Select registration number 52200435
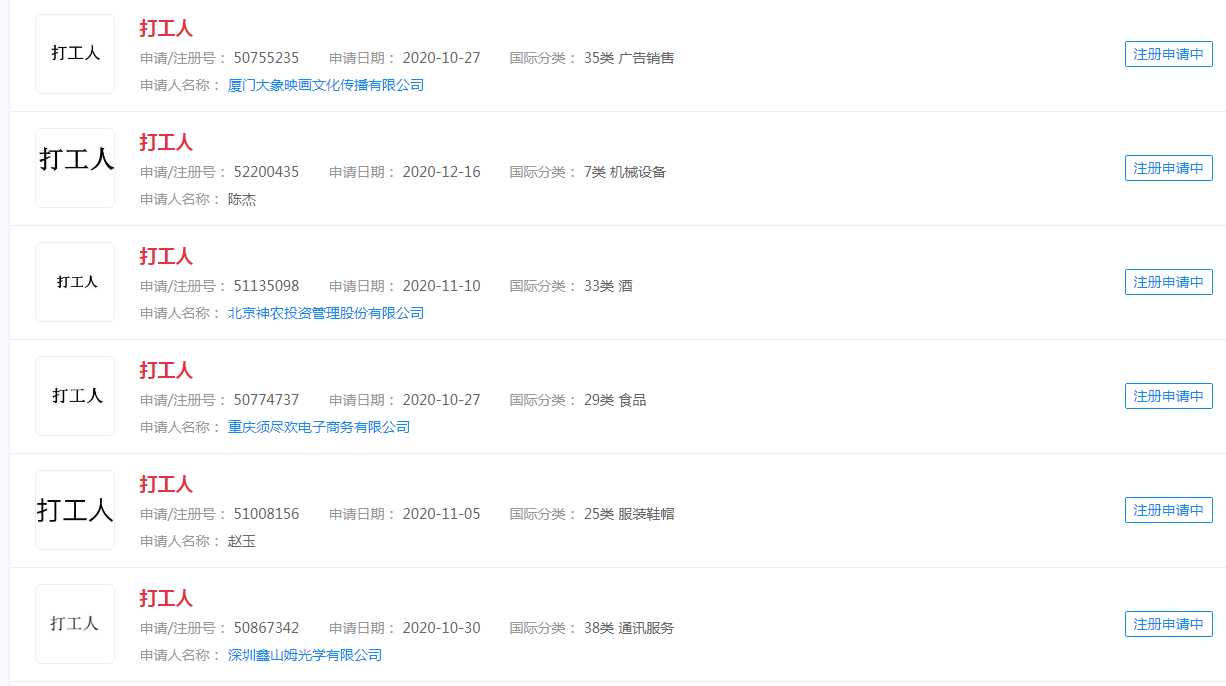The height and width of the screenshot is (686, 1226). (266, 172)
